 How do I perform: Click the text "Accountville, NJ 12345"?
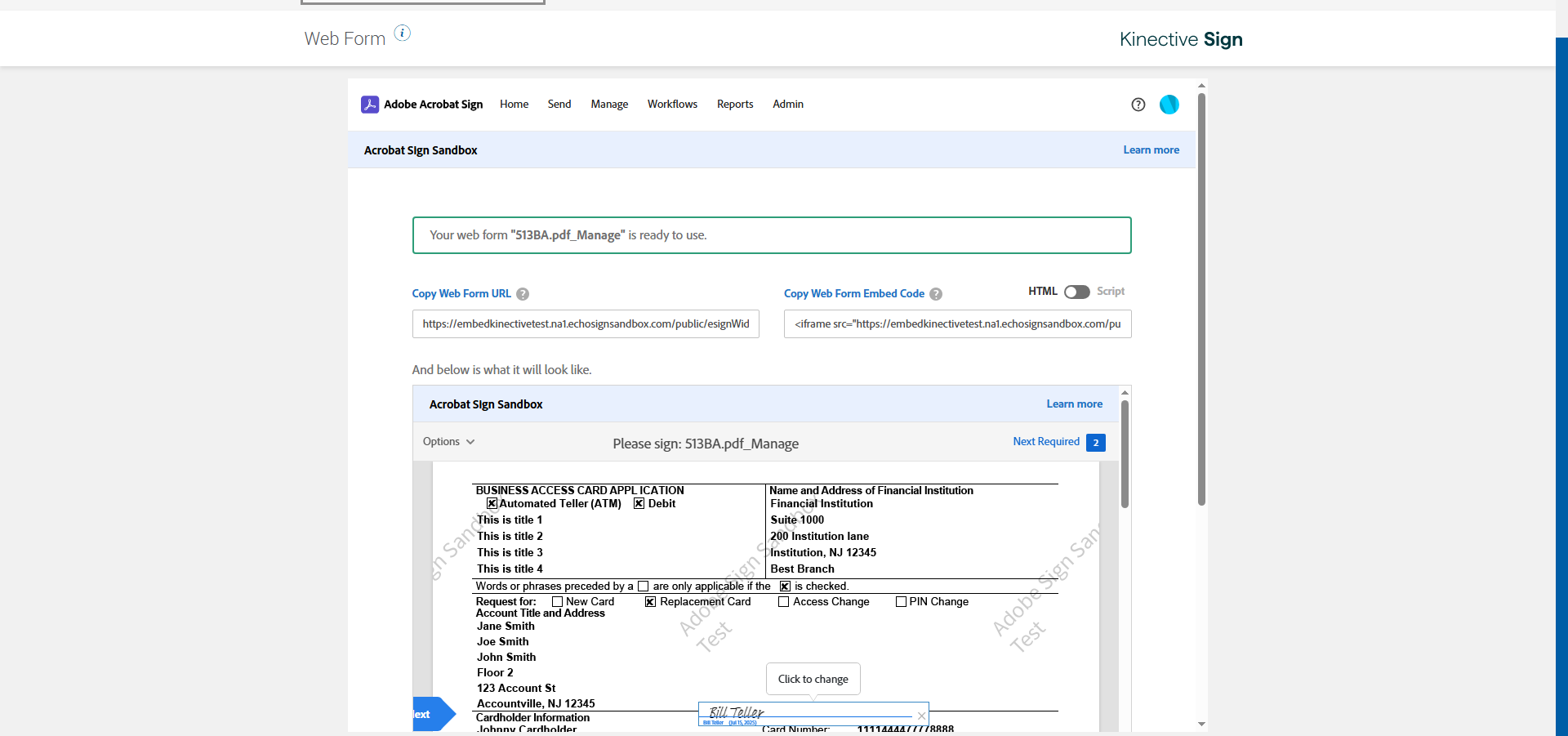pyautogui.click(x=536, y=704)
